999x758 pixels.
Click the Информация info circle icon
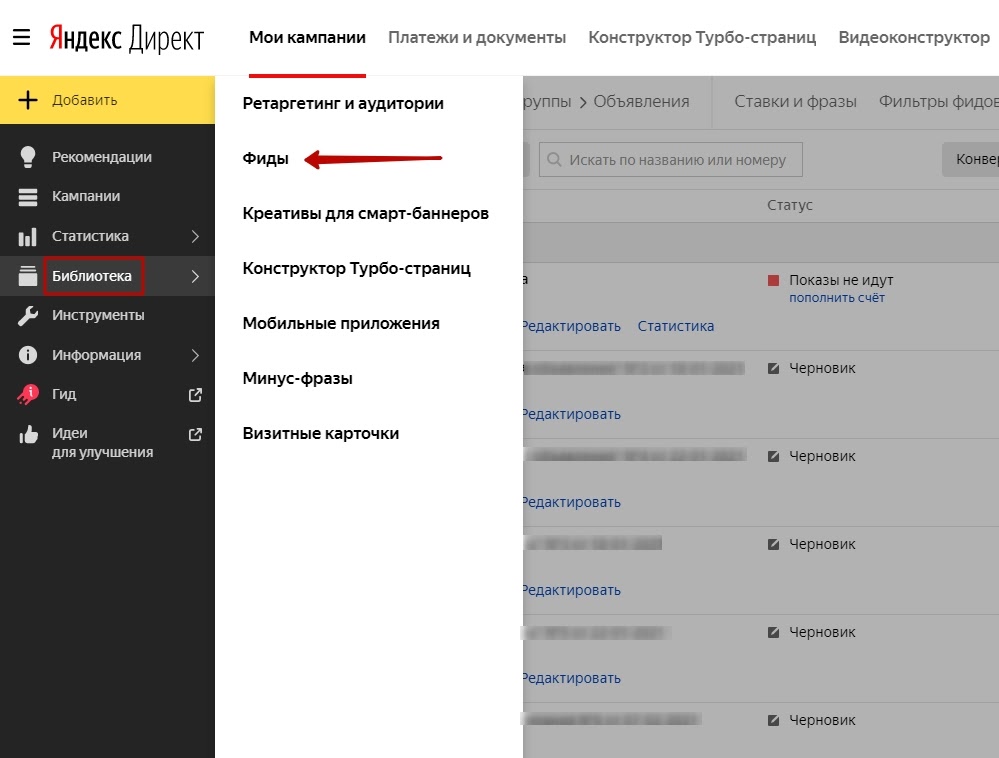click(x=27, y=355)
